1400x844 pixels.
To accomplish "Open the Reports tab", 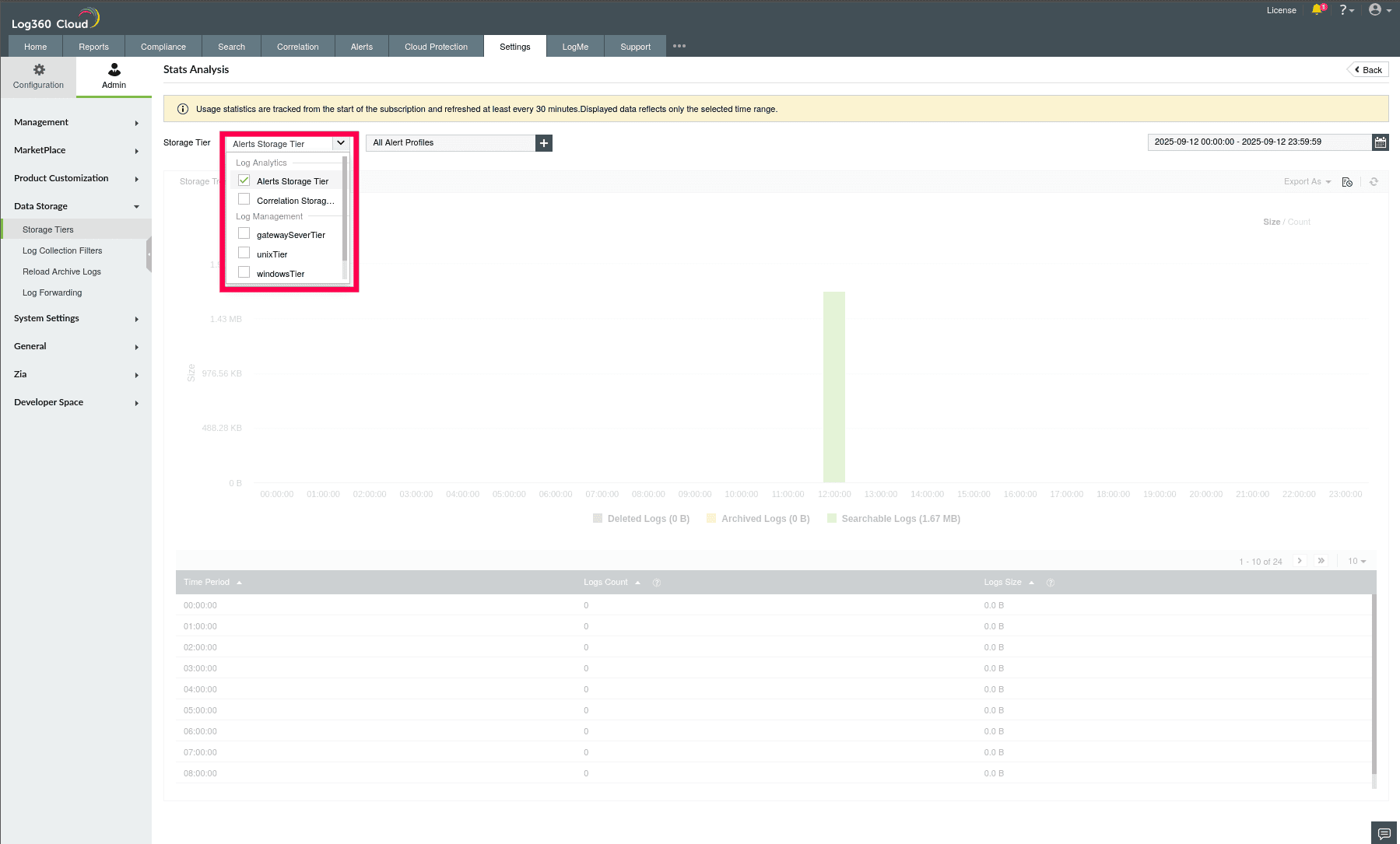I will coord(94,47).
